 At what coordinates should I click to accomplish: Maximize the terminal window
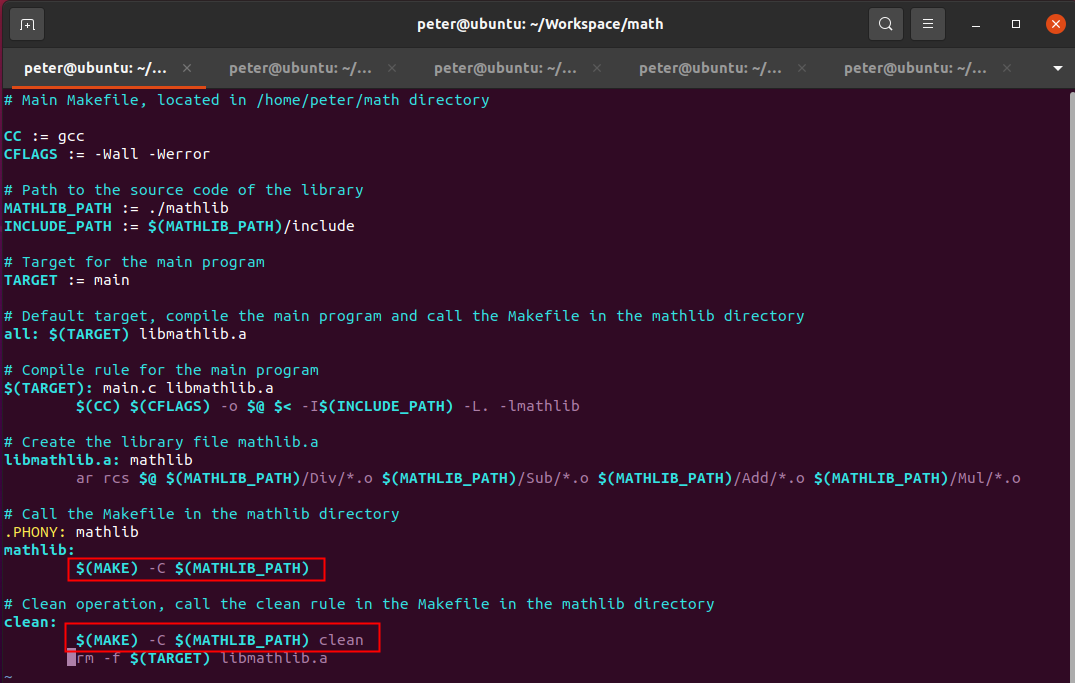tap(1016, 24)
